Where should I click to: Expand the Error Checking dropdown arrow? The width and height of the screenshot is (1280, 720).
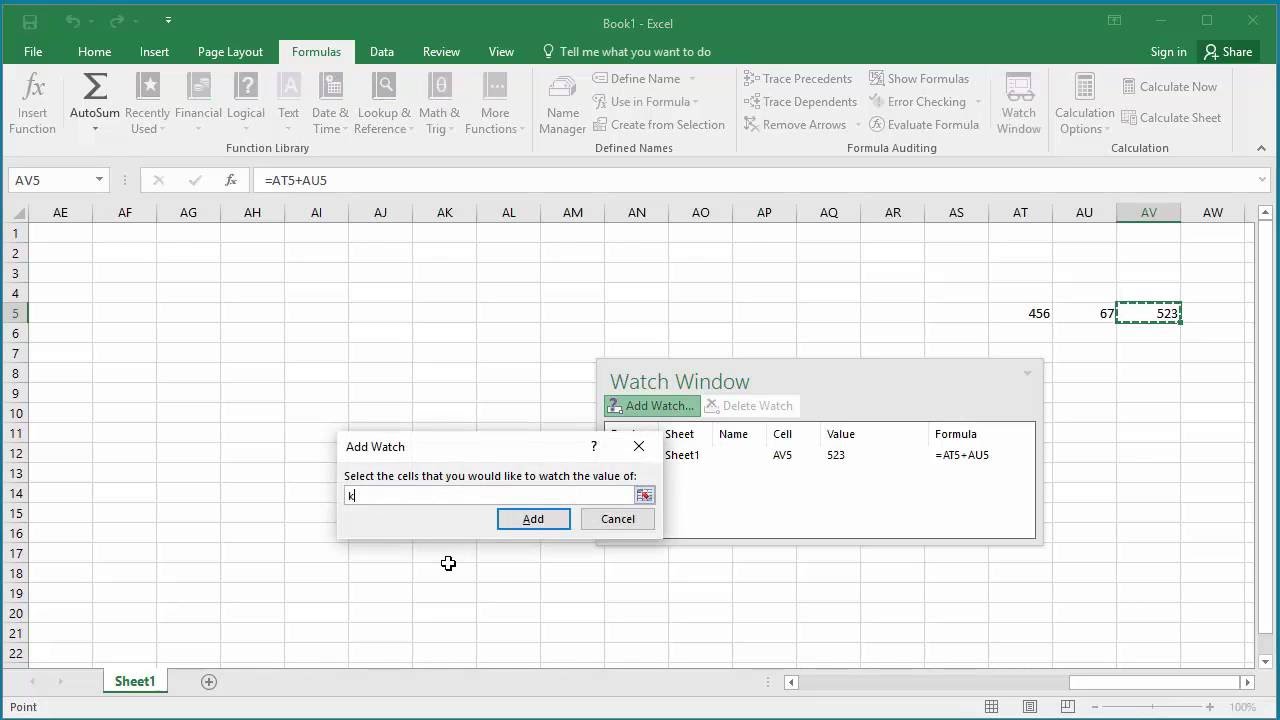point(978,101)
